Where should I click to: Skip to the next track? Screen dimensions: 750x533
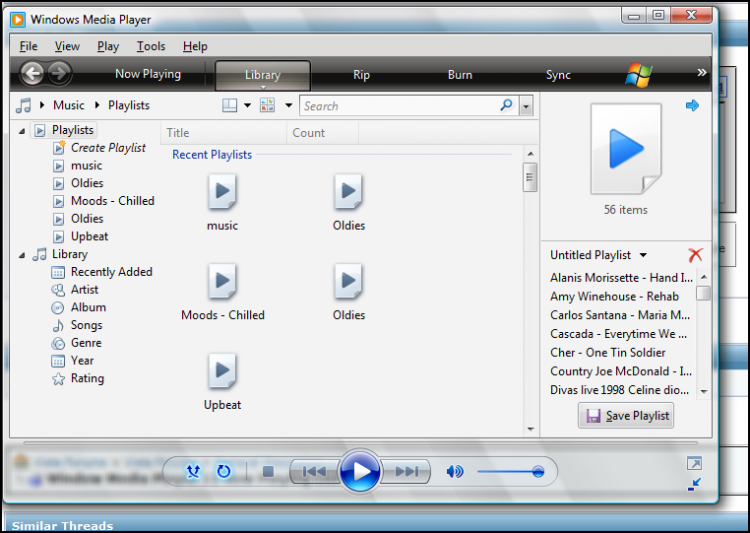pyautogui.click(x=407, y=472)
